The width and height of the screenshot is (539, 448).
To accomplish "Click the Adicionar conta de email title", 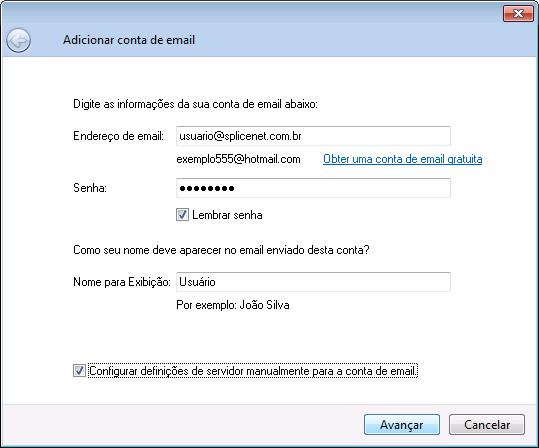I will click(129, 40).
